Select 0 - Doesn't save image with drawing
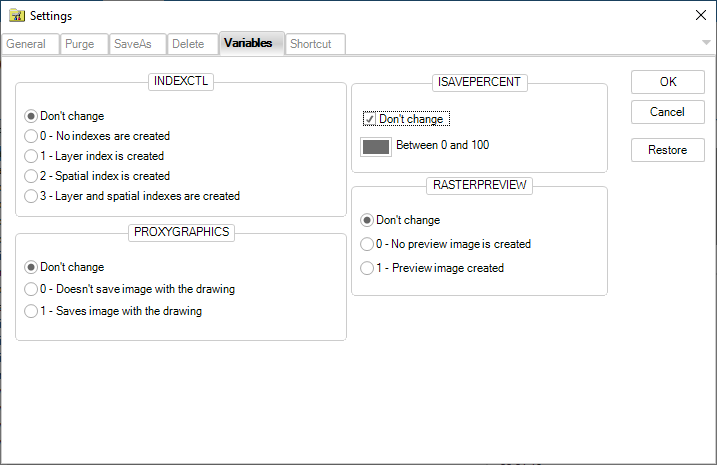 tap(32, 289)
